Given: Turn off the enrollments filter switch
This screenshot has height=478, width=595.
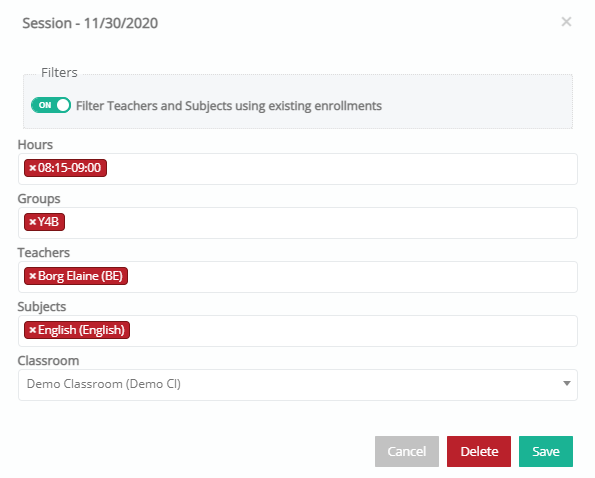Looking at the screenshot, I should (x=51, y=105).
